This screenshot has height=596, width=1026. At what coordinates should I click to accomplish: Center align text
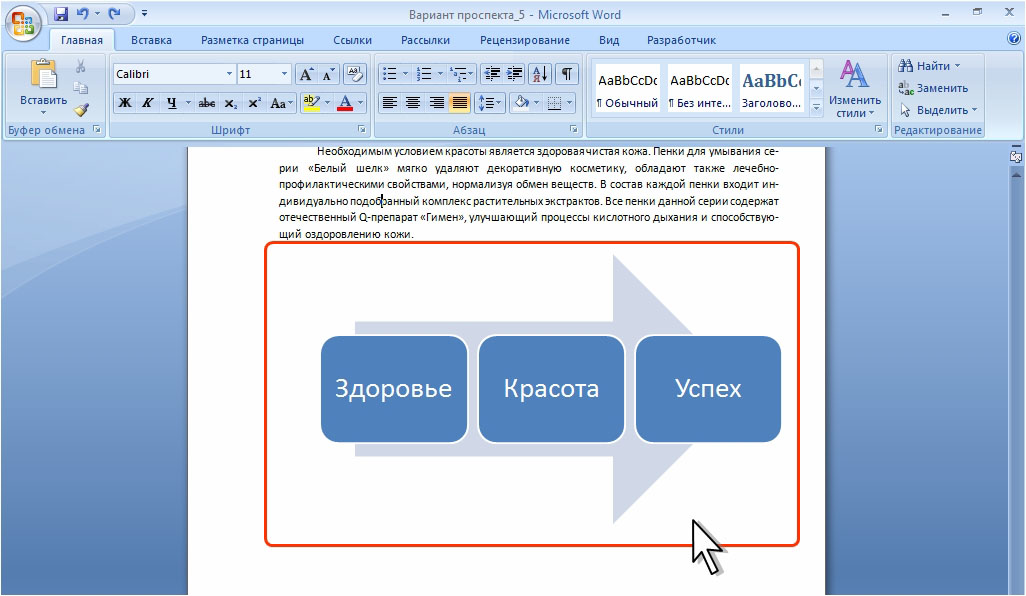pyautogui.click(x=413, y=103)
